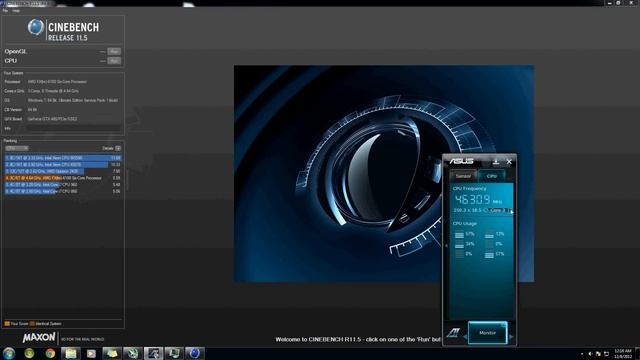
Task: Select third-ranked AMD Opteron 2435 row
Action: point(63,171)
